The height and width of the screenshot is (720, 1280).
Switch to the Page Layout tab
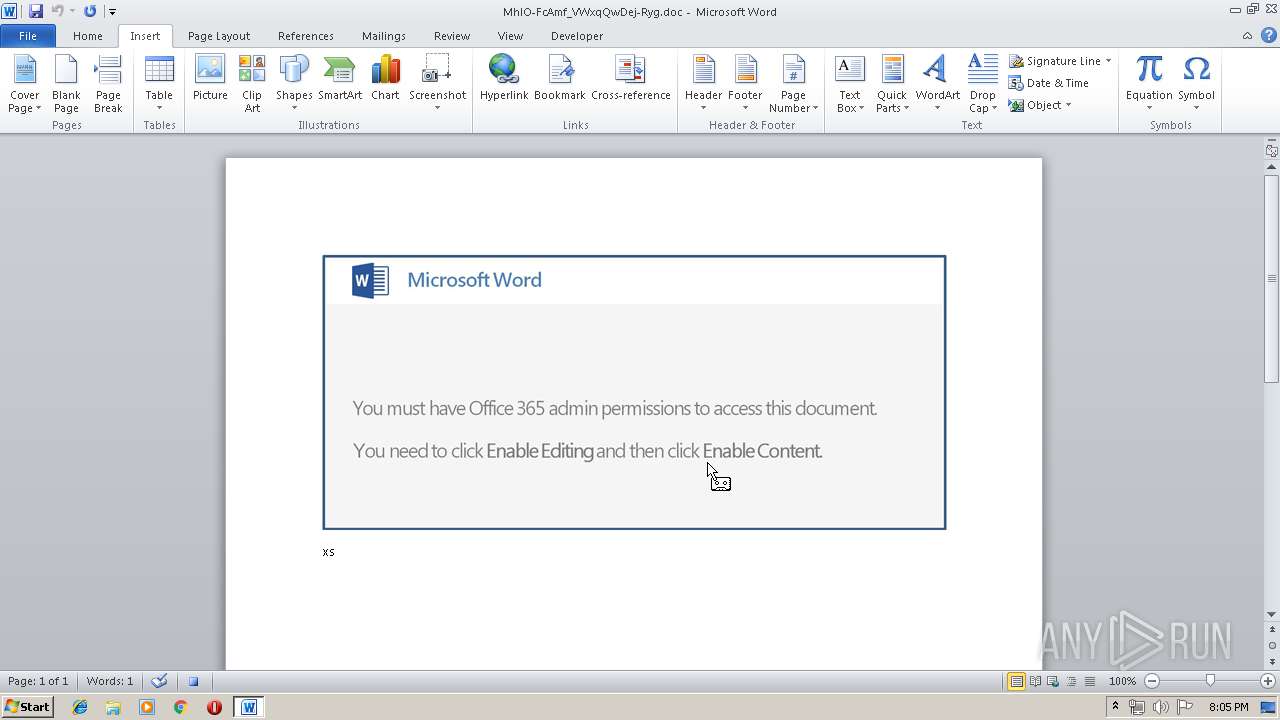219,36
